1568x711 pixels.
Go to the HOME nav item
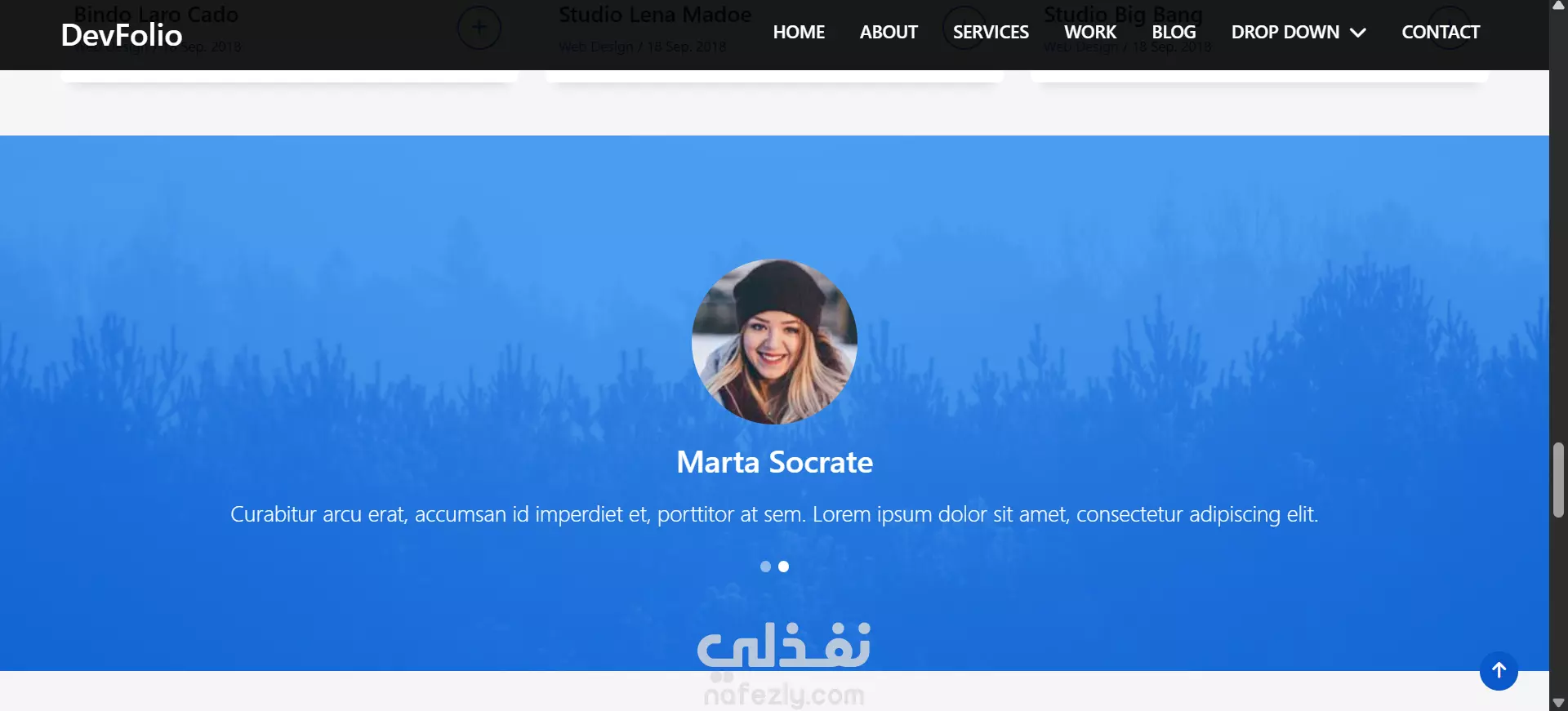pos(799,32)
